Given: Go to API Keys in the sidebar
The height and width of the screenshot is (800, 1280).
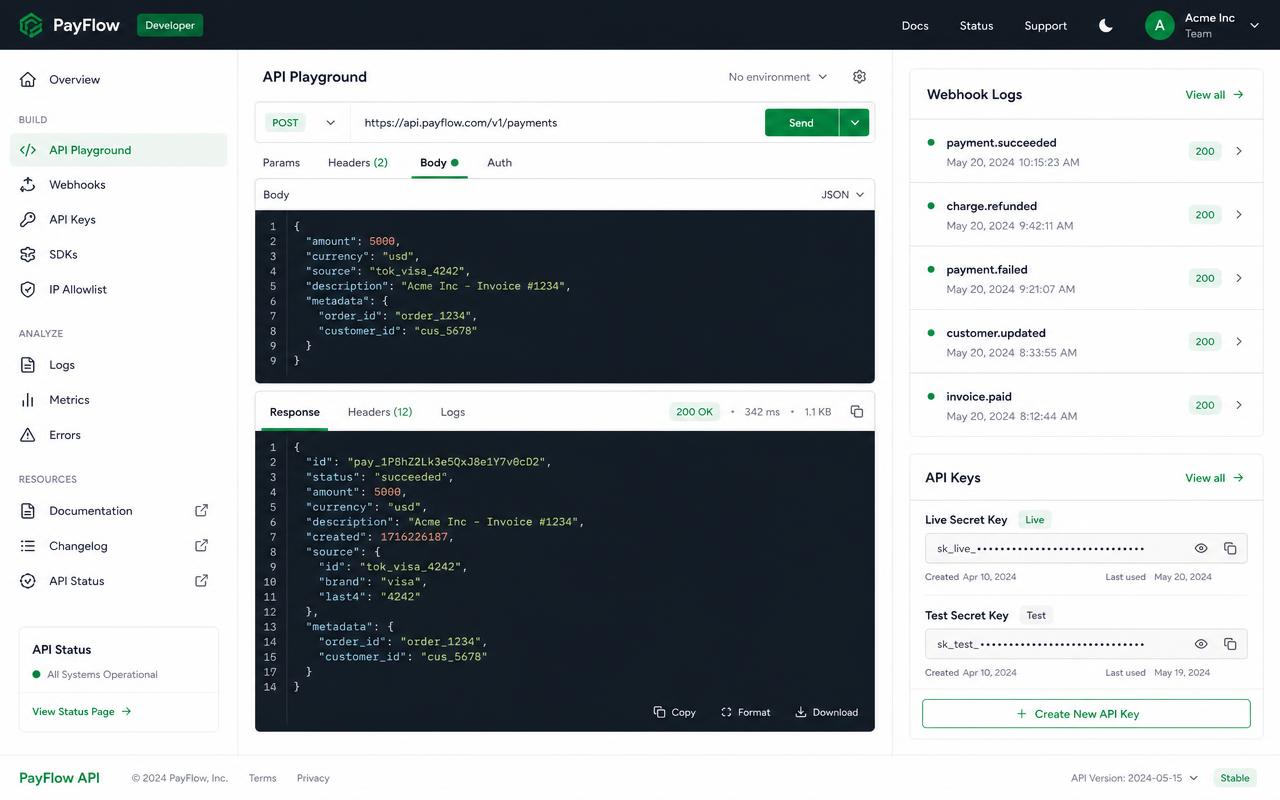Looking at the screenshot, I should point(118,220).
